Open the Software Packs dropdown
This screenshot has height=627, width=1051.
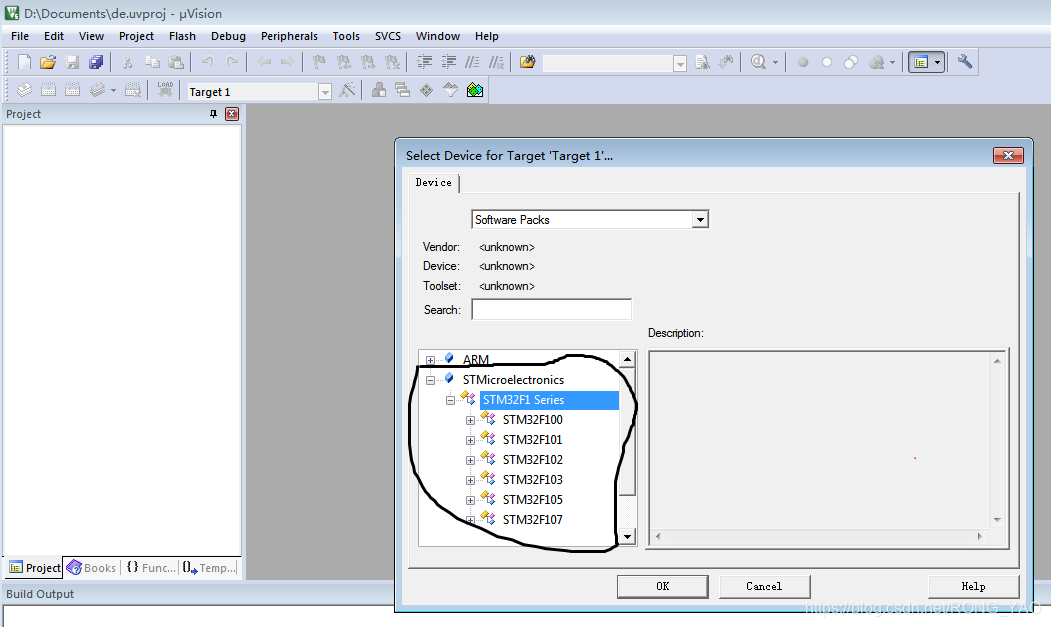(700, 220)
